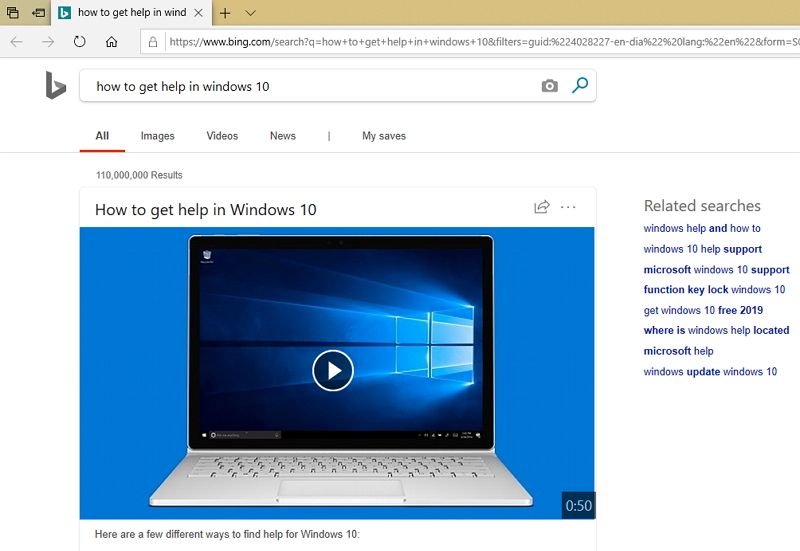The image size is (800, 551).
Task: Switch to the News tab
Action: (283, 136)
